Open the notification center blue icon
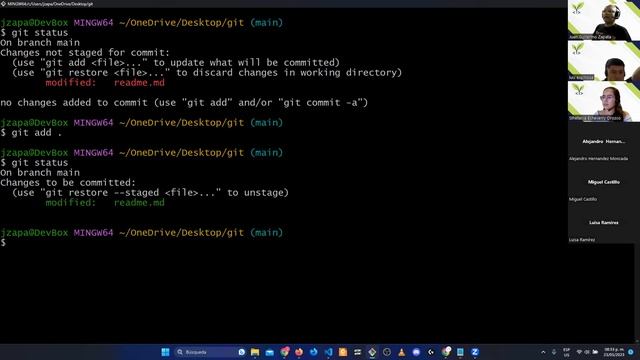Viewport: 640px width, 360px height. click(x=631, y=352)
